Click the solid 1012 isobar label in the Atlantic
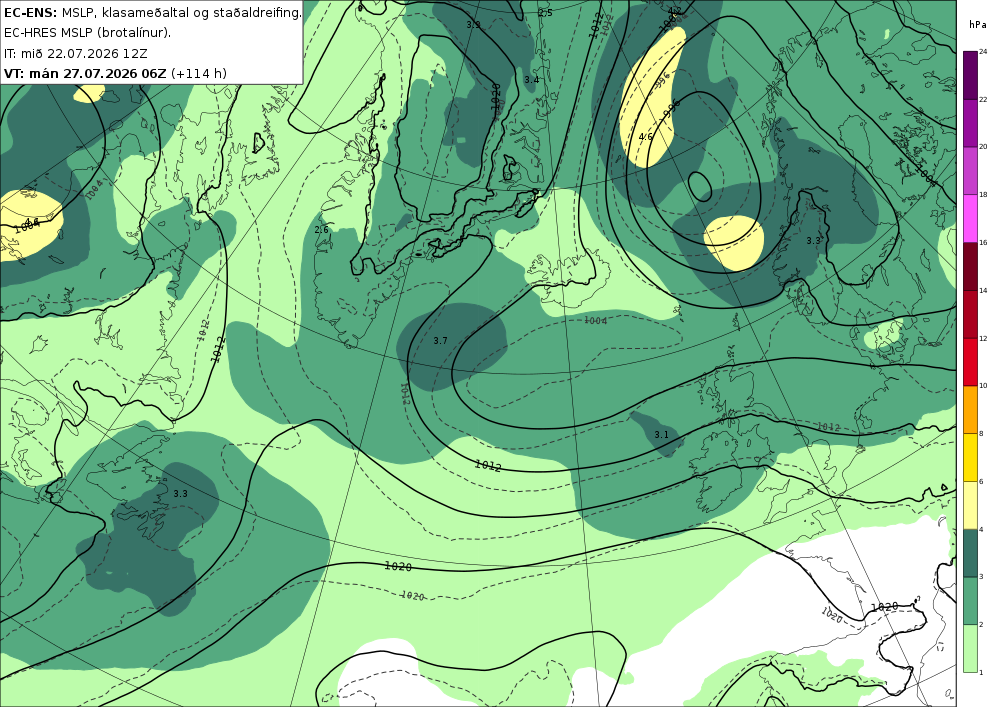 point(488,465)
